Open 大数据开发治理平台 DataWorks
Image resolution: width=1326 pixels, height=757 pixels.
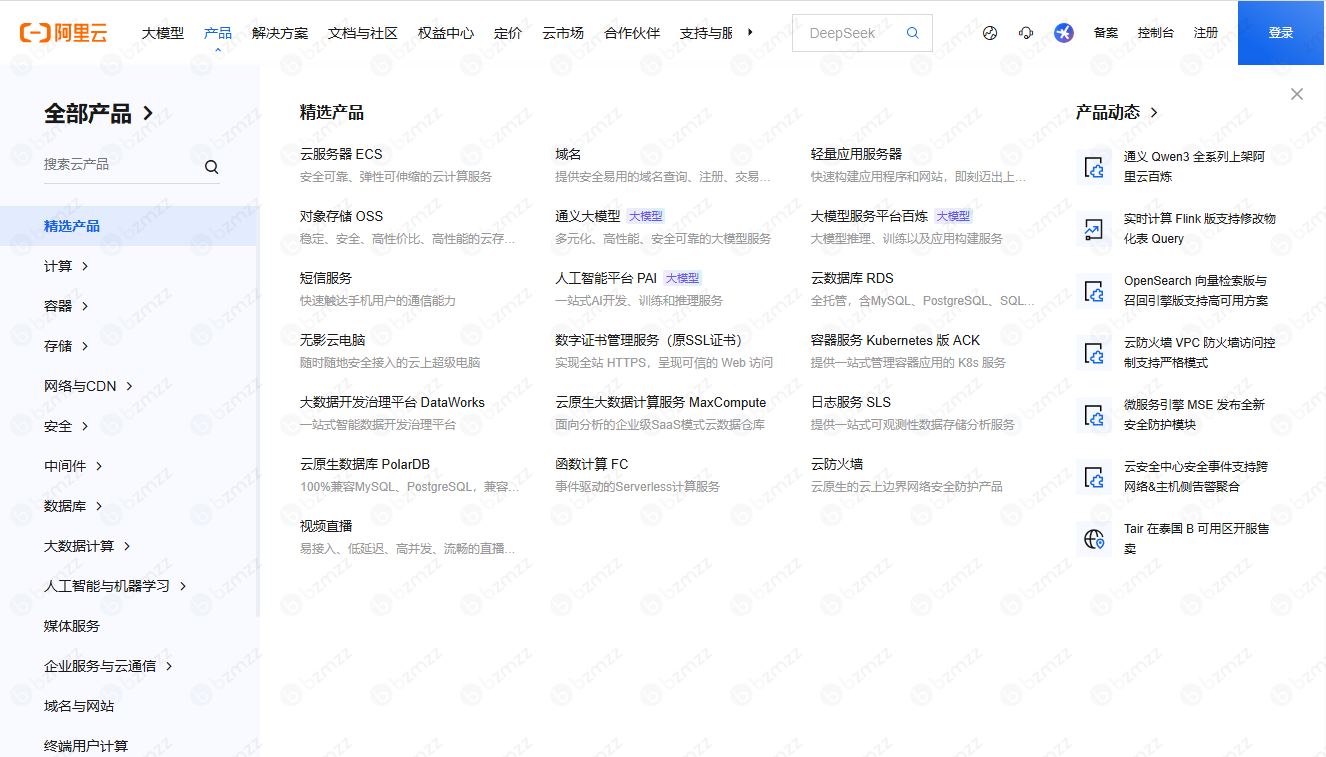pyautogui.click(x=392, y=402)
